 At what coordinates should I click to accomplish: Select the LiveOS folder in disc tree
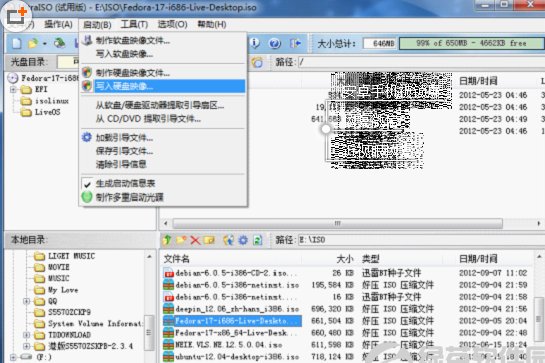pyautogui.click(x=47, y=112)
